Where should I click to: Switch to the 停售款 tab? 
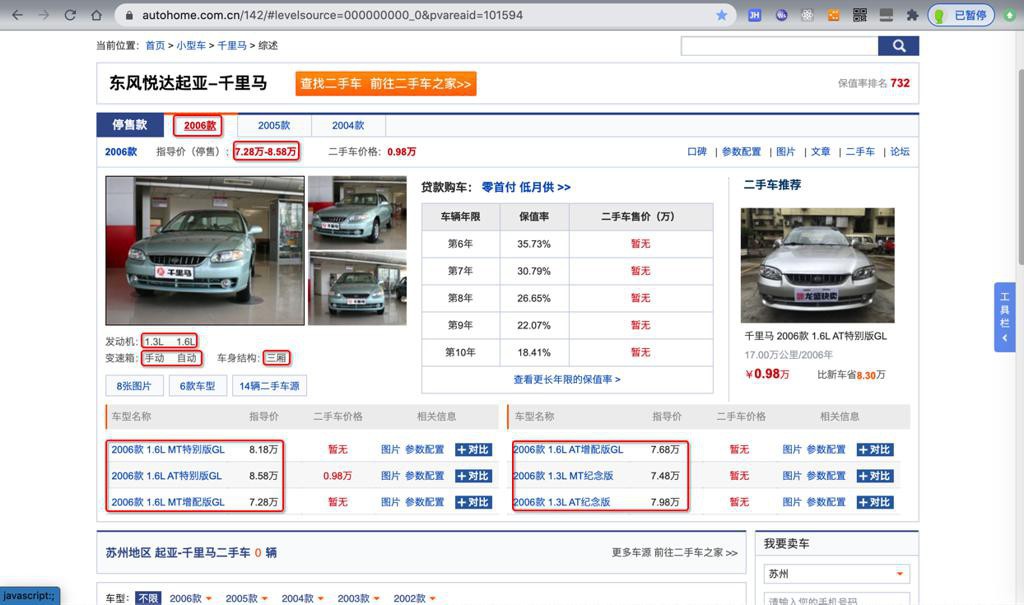point(129,125)
